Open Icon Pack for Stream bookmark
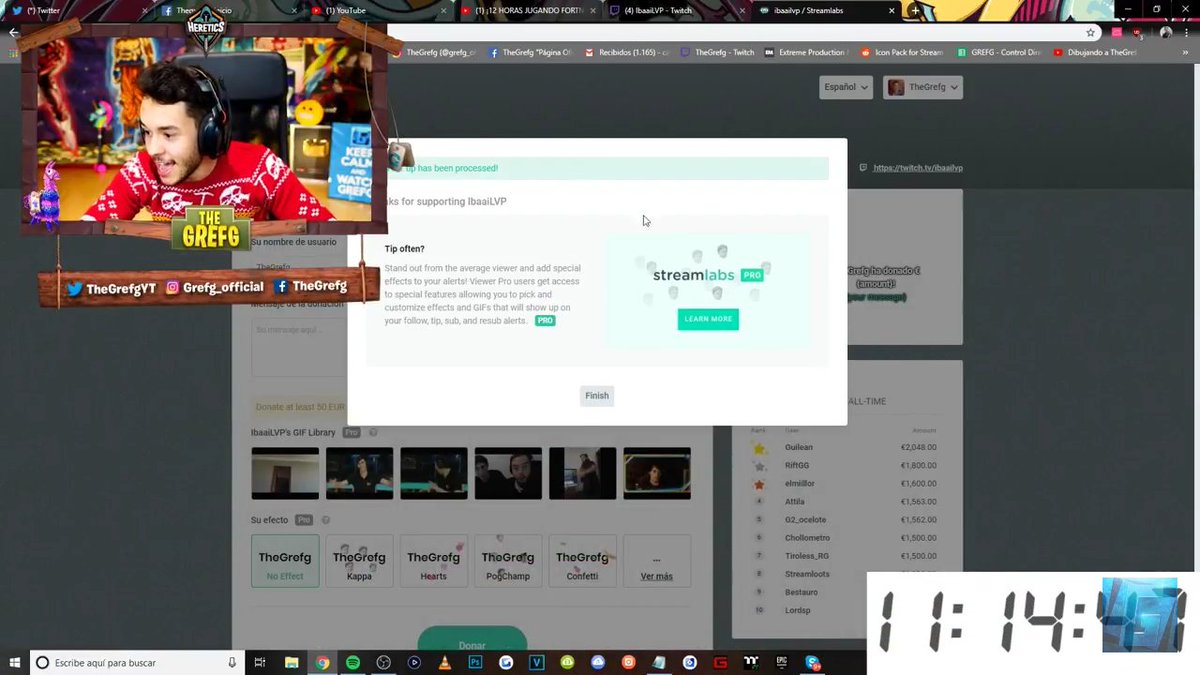 [x=901, y=52]
